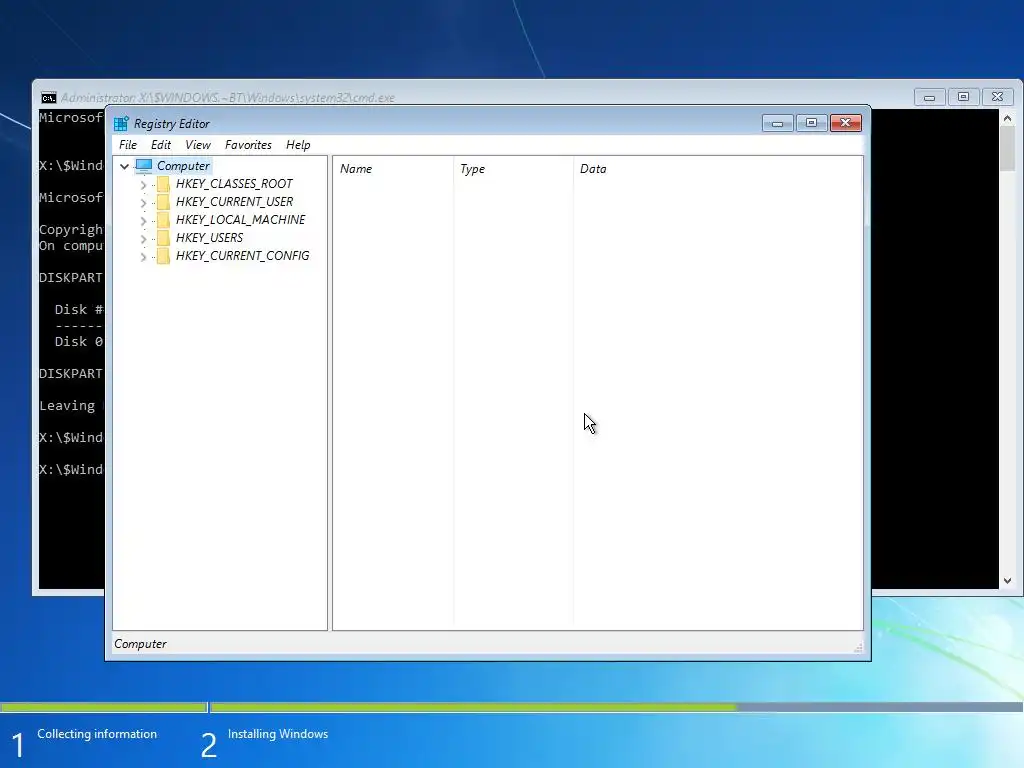
Task: Click the cmd.exe window title text
Action: (x=228, y=98)
